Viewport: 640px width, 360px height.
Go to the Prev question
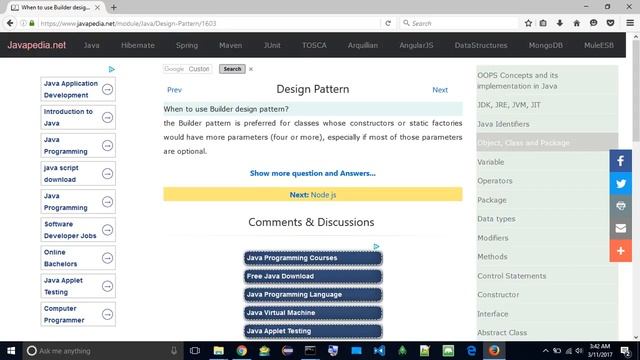pyautogui.click(x=174, y=90)
